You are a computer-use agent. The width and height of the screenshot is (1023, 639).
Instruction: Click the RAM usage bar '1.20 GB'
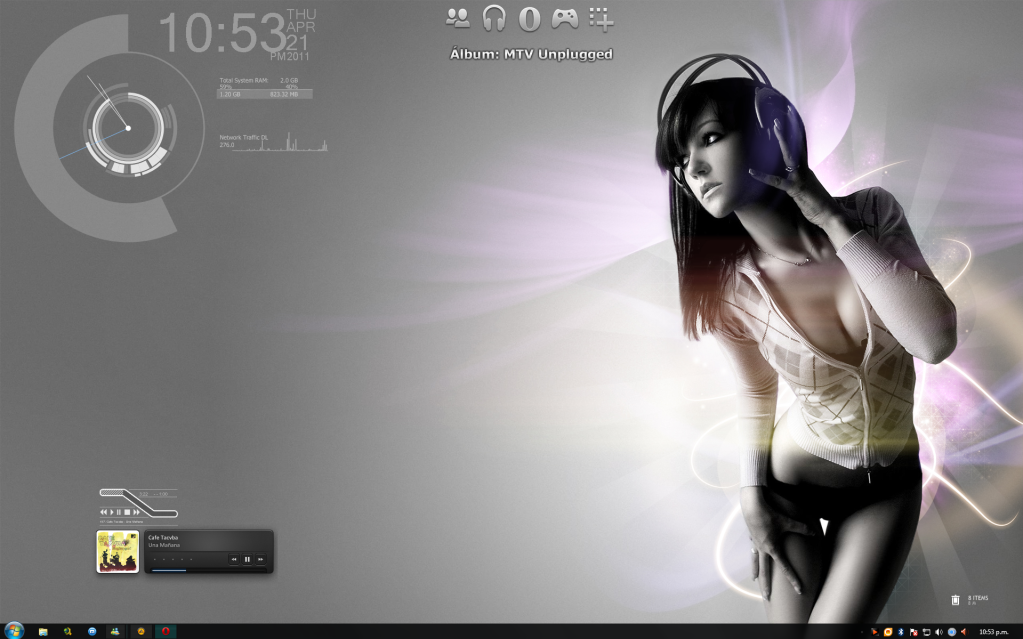click(x=264, y=94)
